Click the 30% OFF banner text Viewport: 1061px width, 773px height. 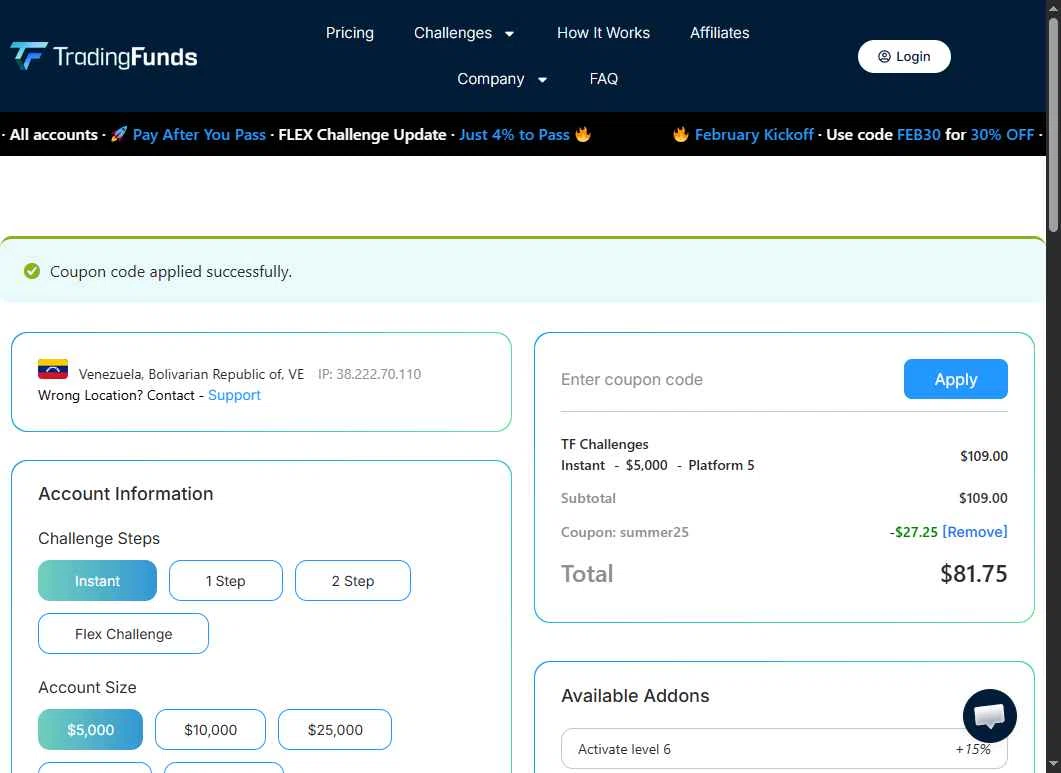click(1002, 134)
